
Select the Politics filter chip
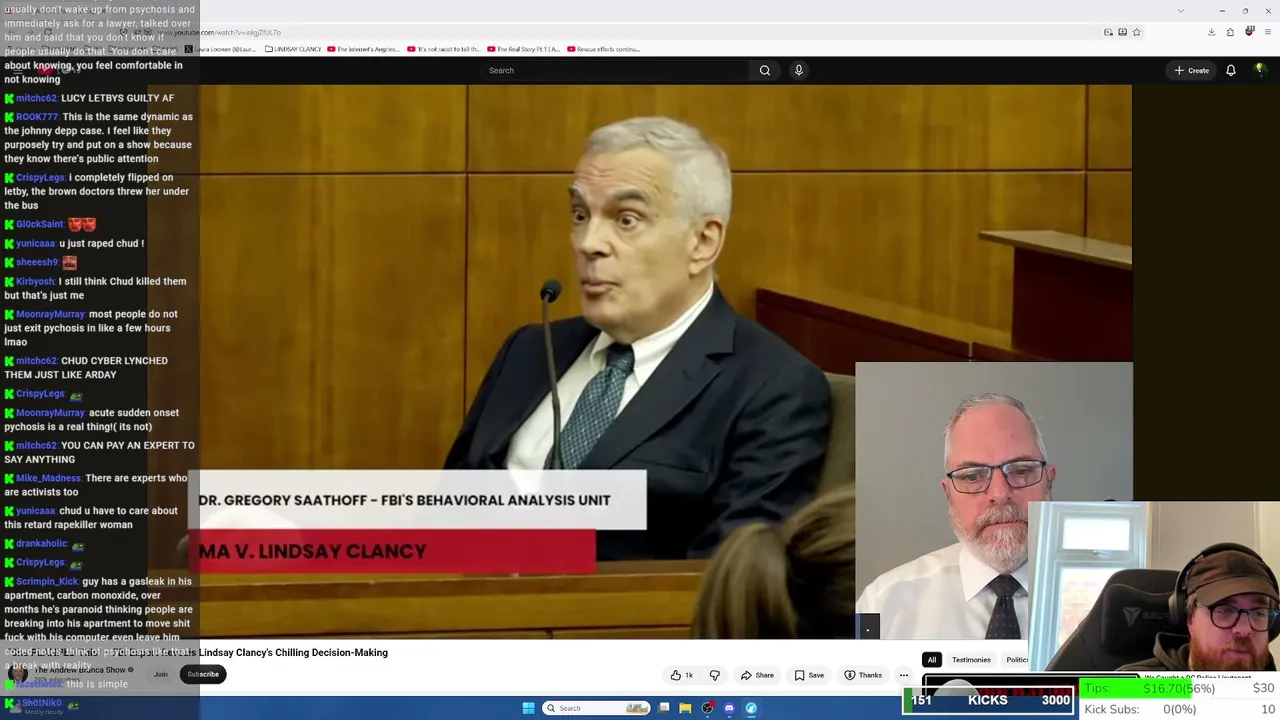(1016, 660)
